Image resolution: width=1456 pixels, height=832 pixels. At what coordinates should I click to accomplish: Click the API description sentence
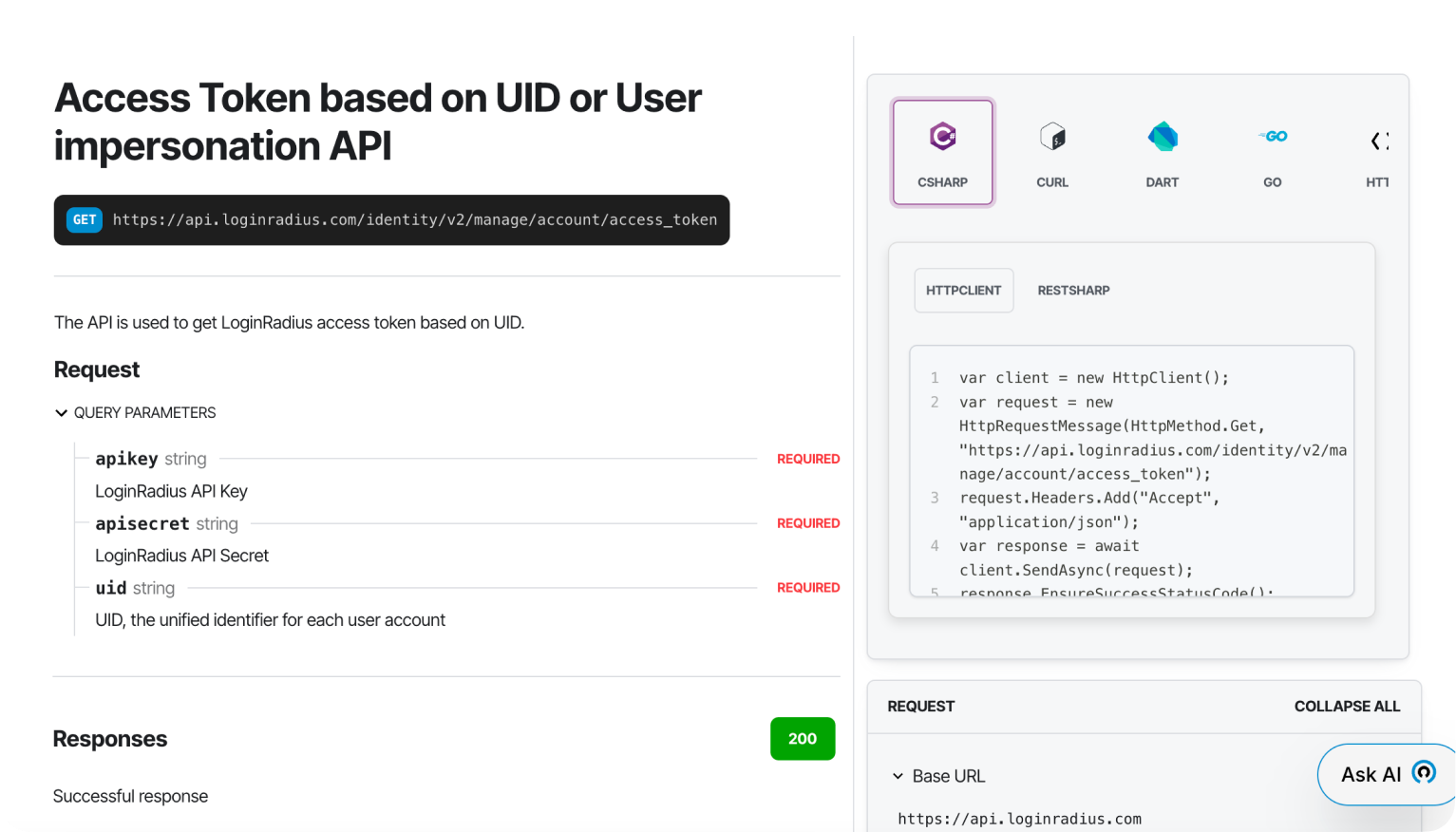pyautogui.click(x=289, y=323)
